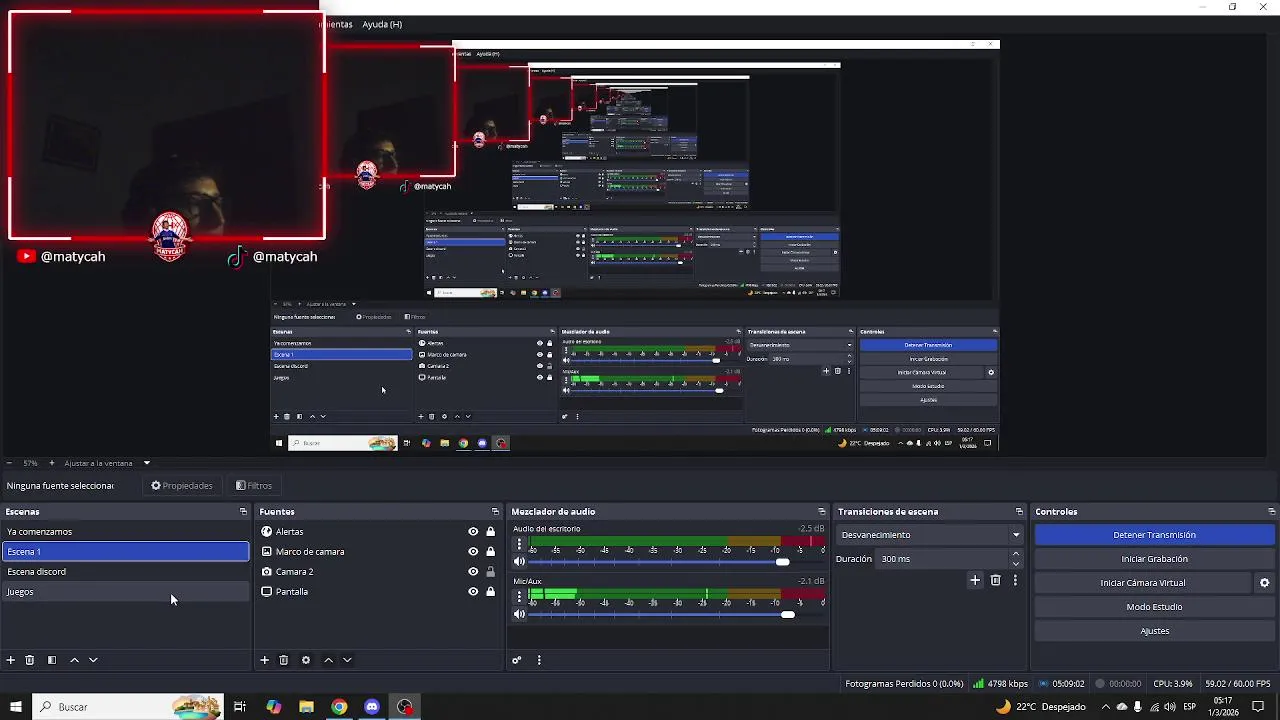The height and width of the screenshot is (720, 1280).
Task: Undock the Mezclador de audio panel
Action: (822, 512)
